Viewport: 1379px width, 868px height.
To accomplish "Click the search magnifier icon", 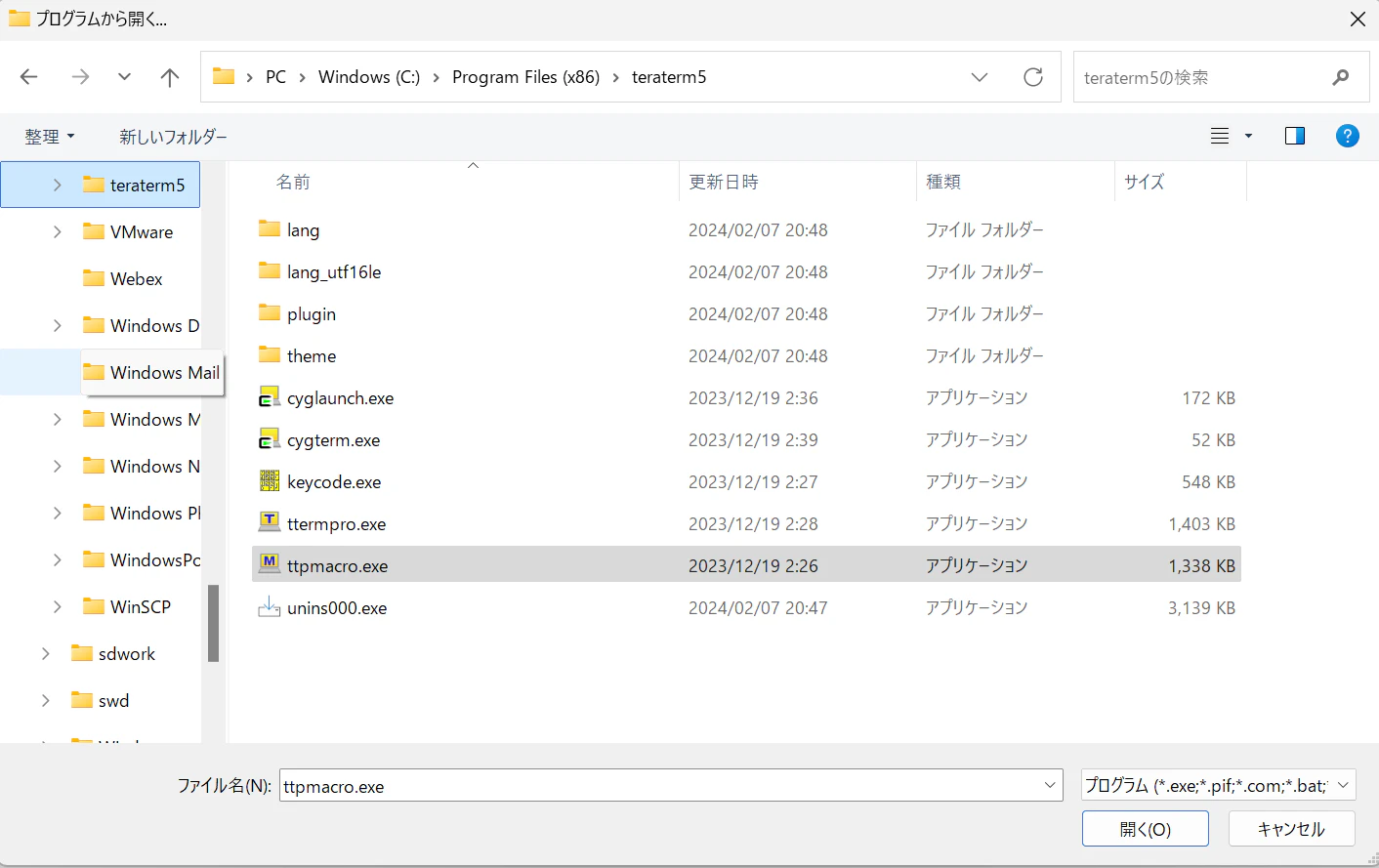I will [x=1341, y=77].
